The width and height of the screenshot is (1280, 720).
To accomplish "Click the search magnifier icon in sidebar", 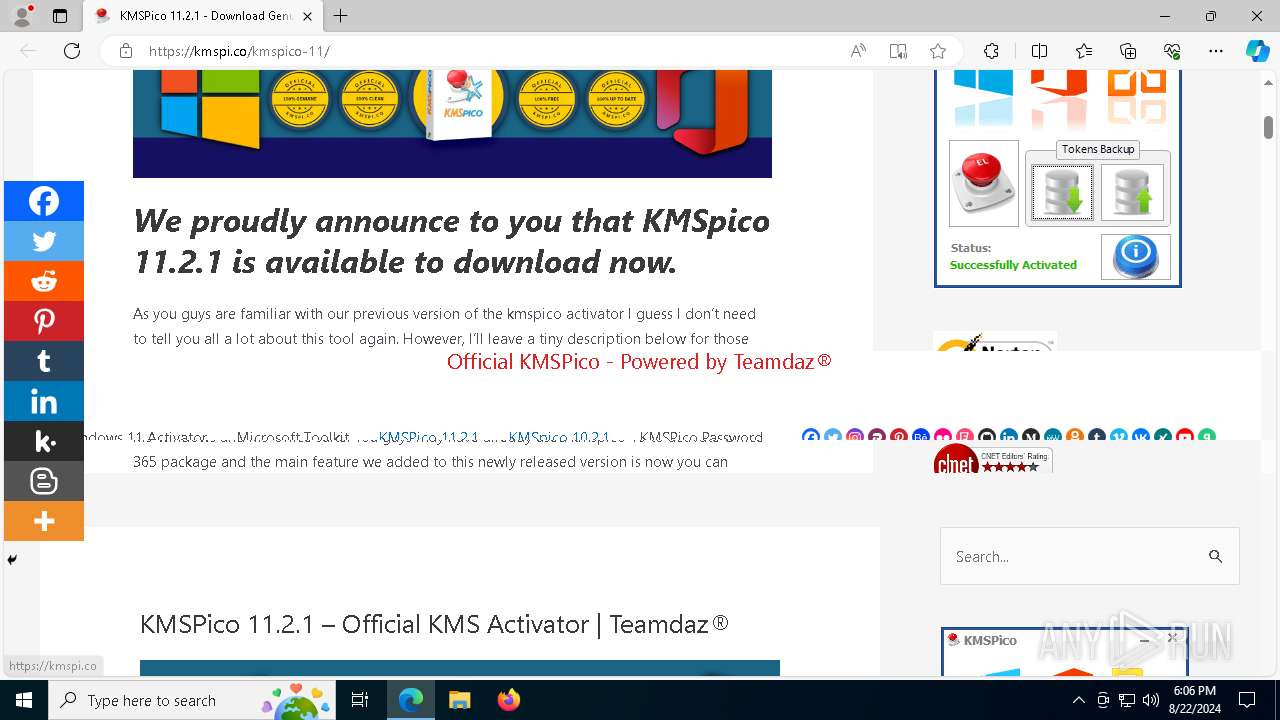I will coord(1215,556).
